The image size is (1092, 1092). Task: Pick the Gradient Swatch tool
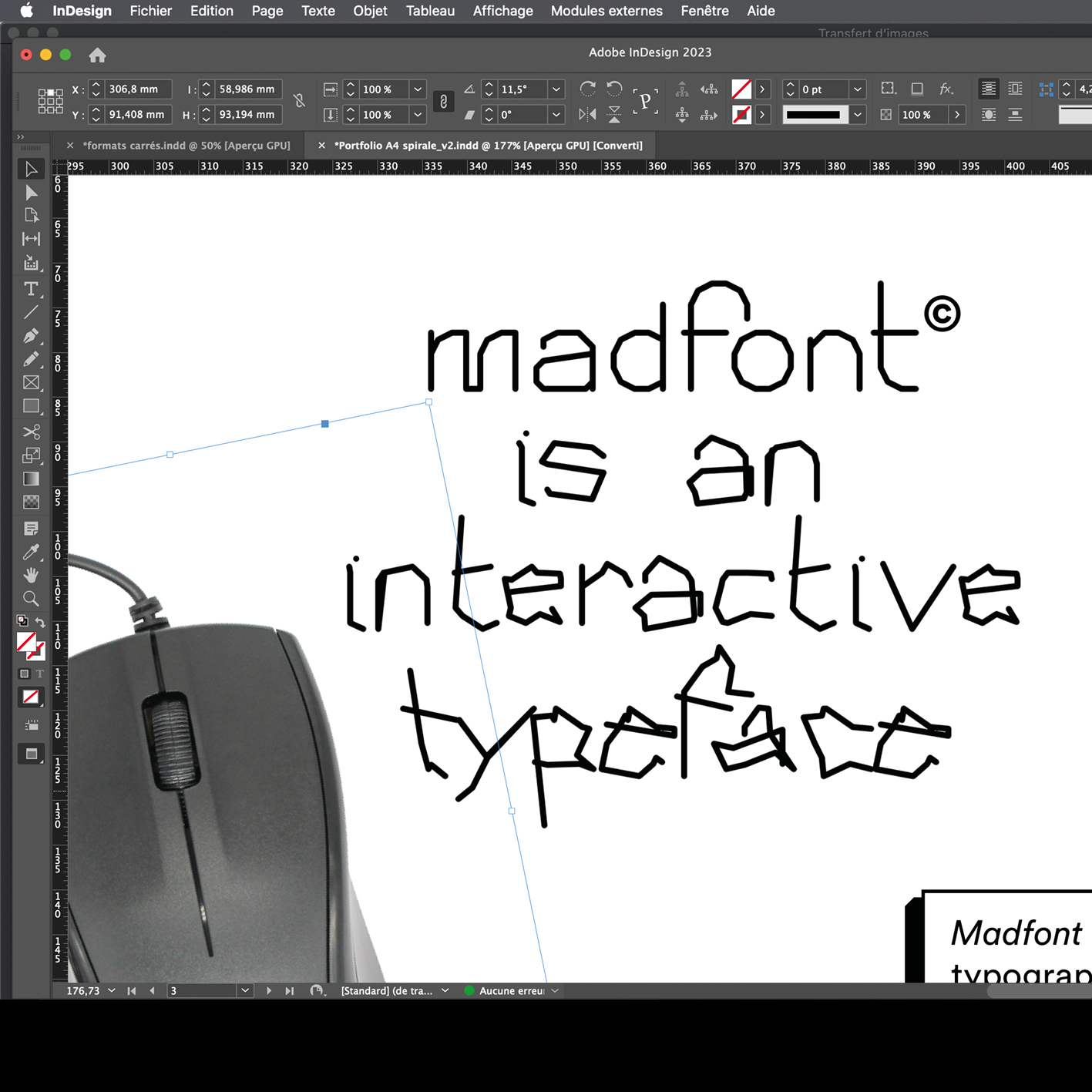click(31, 479)
